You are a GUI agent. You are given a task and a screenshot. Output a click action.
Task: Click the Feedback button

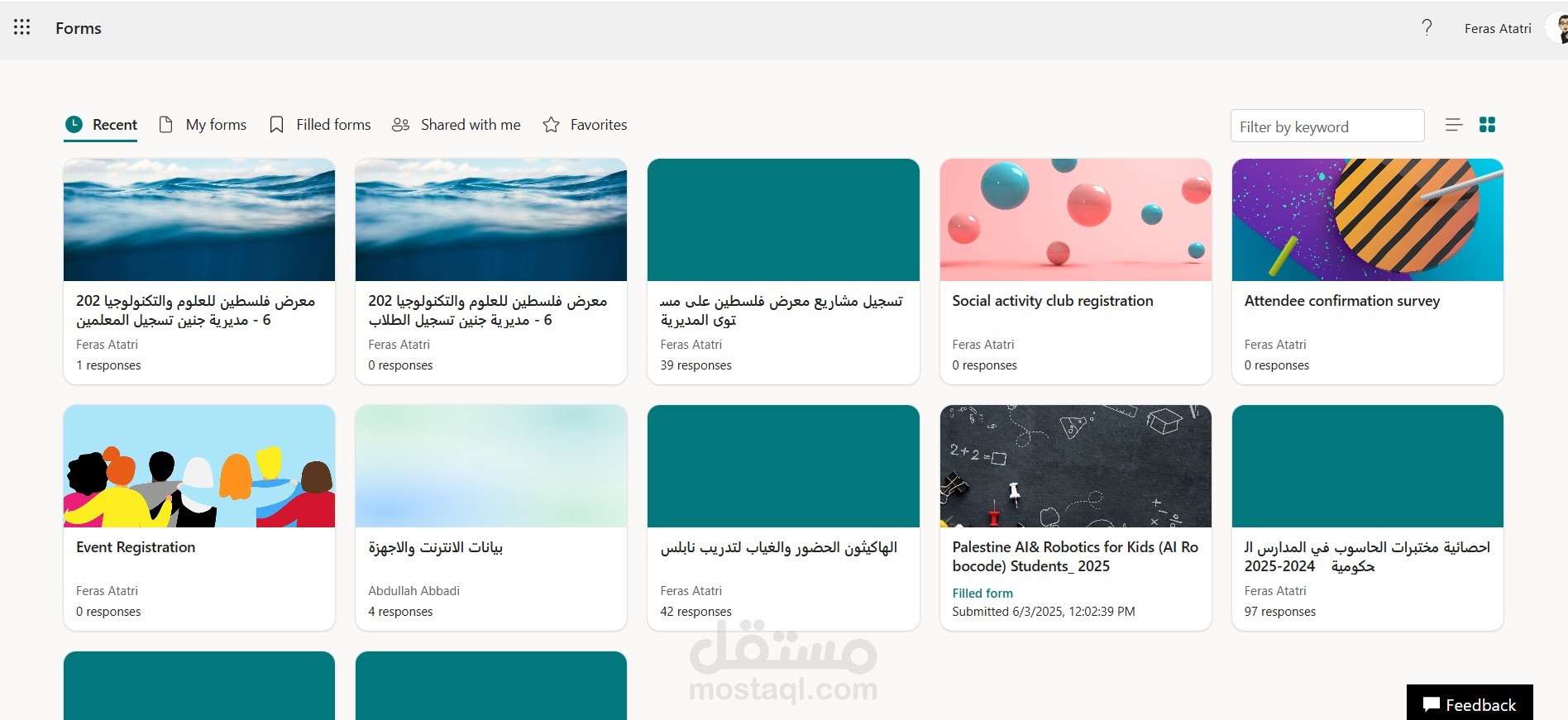[1470, 703]
